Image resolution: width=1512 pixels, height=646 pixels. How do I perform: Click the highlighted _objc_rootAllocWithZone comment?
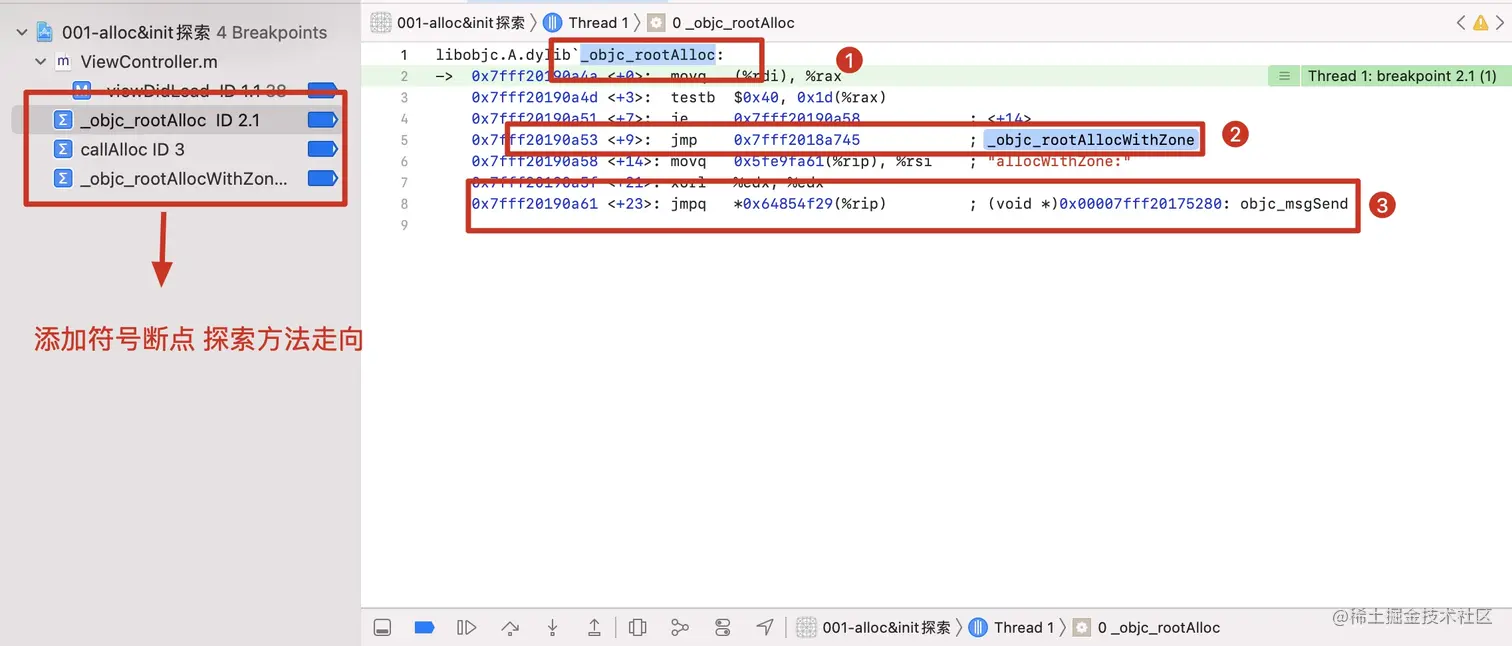tap(1090, 140)
